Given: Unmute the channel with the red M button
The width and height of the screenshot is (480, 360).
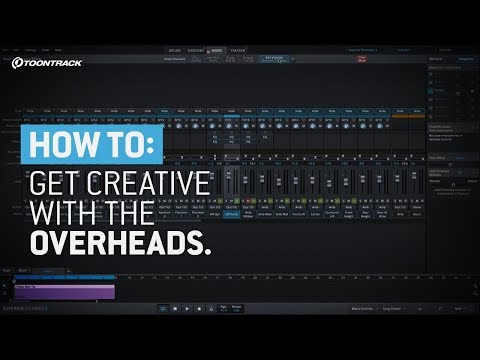Looking at the screenshot, I should pyautogui.click(x=248, y=201).
